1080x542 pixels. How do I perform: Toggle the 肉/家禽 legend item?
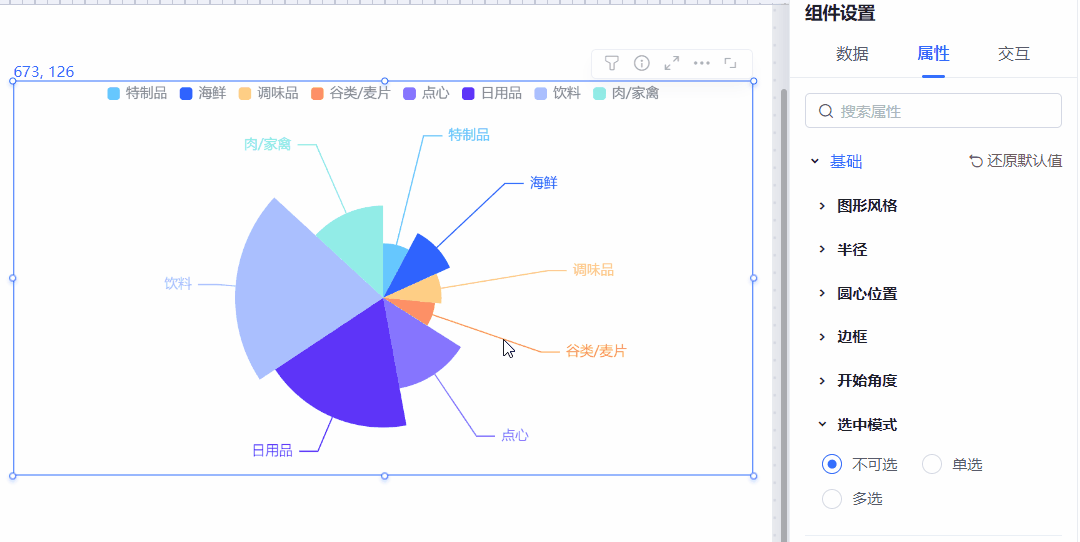626,94
